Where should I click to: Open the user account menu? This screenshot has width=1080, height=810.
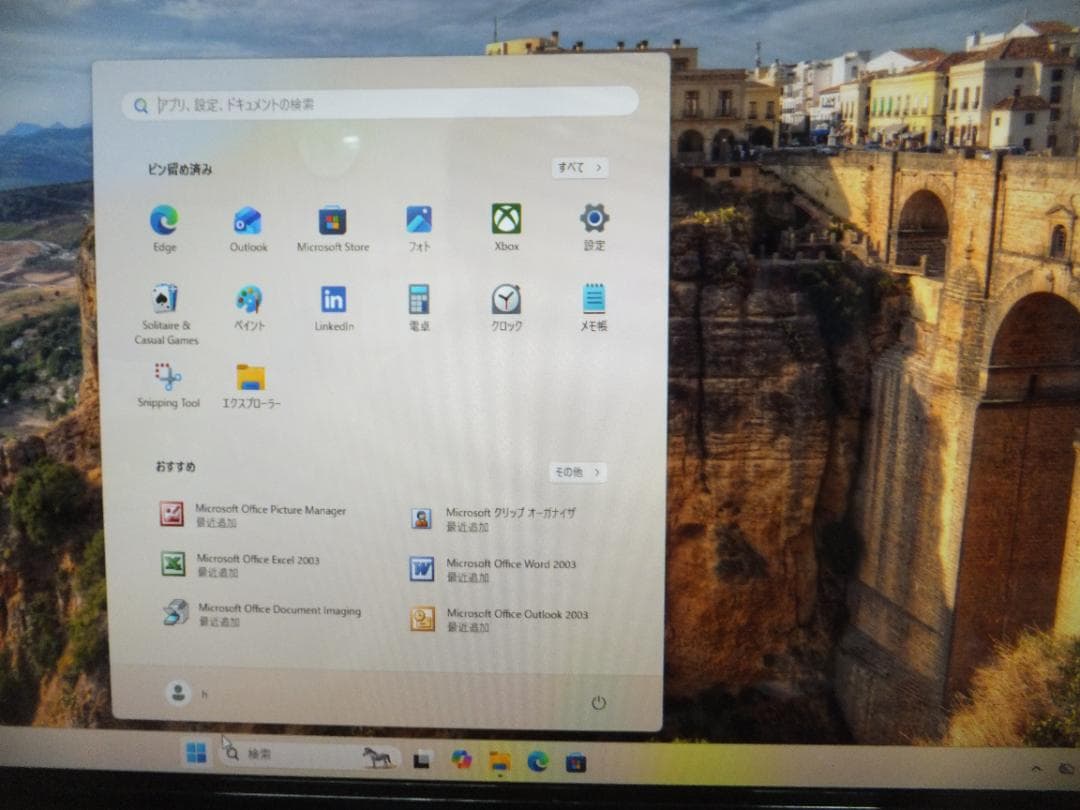pyautogui.click(x=177, y=692)
